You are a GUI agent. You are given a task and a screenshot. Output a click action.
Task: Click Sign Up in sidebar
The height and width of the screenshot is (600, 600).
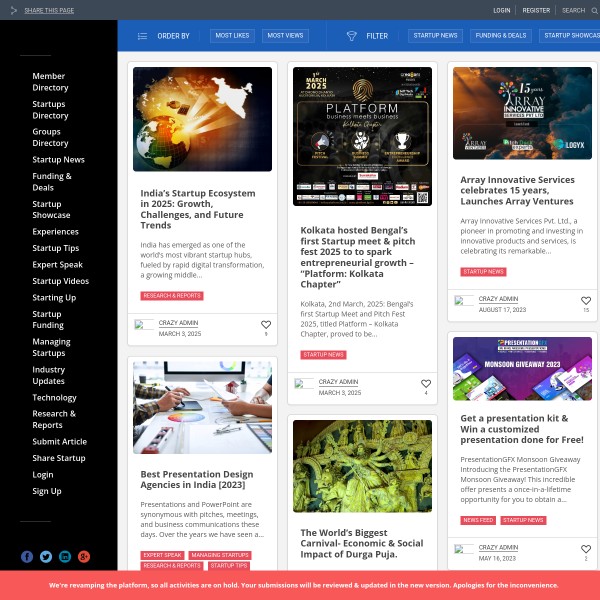click(x=47, y=491)
